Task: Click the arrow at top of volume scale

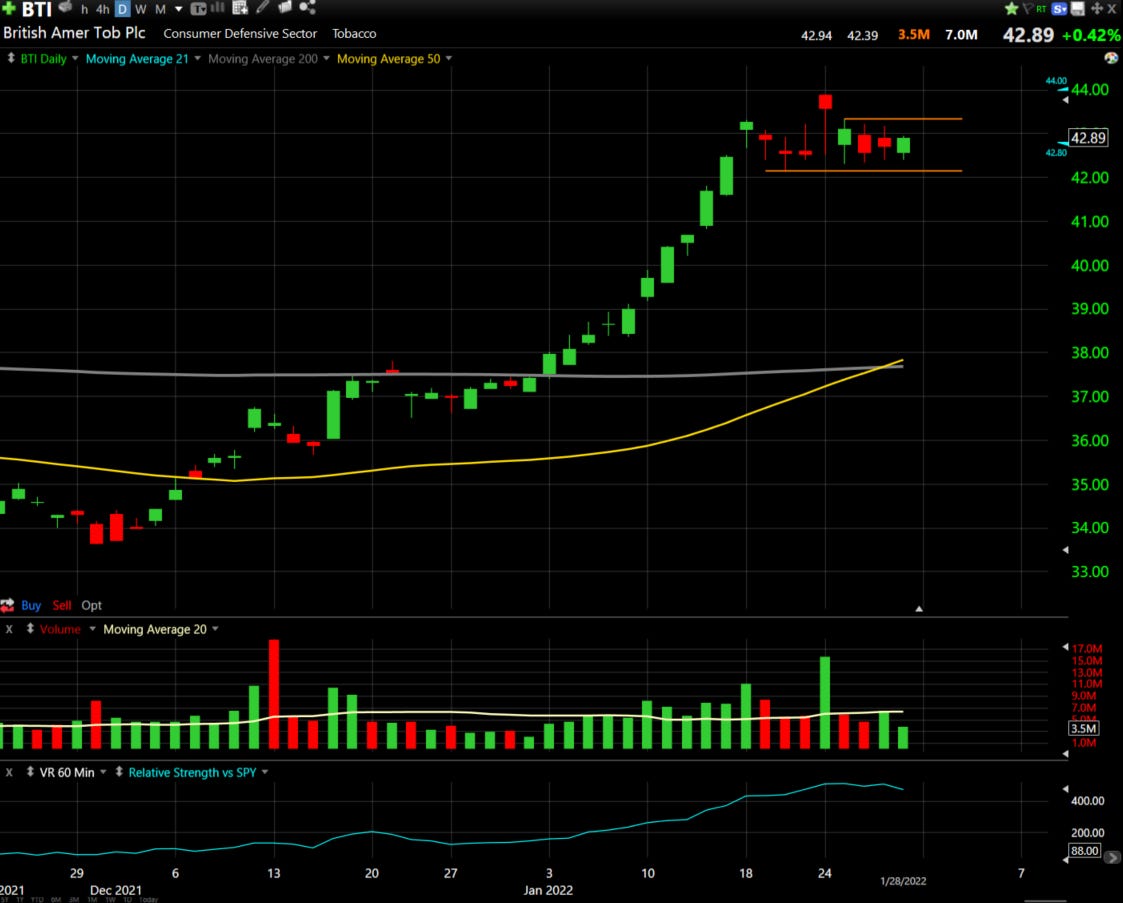Action: click(x=1065, y=647)
